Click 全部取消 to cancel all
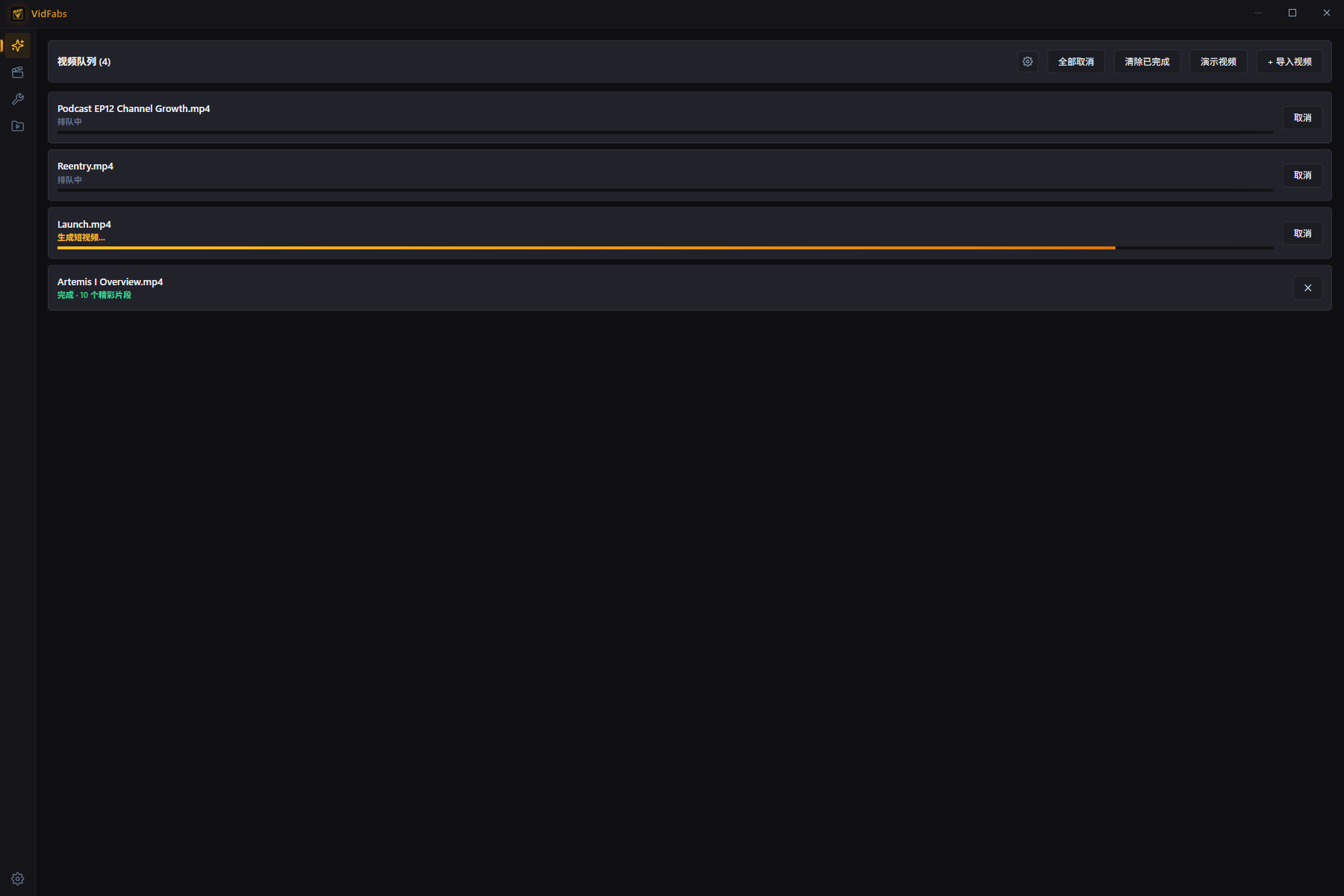Viewport: 1344px width, 896px height. pos(1076,62)
